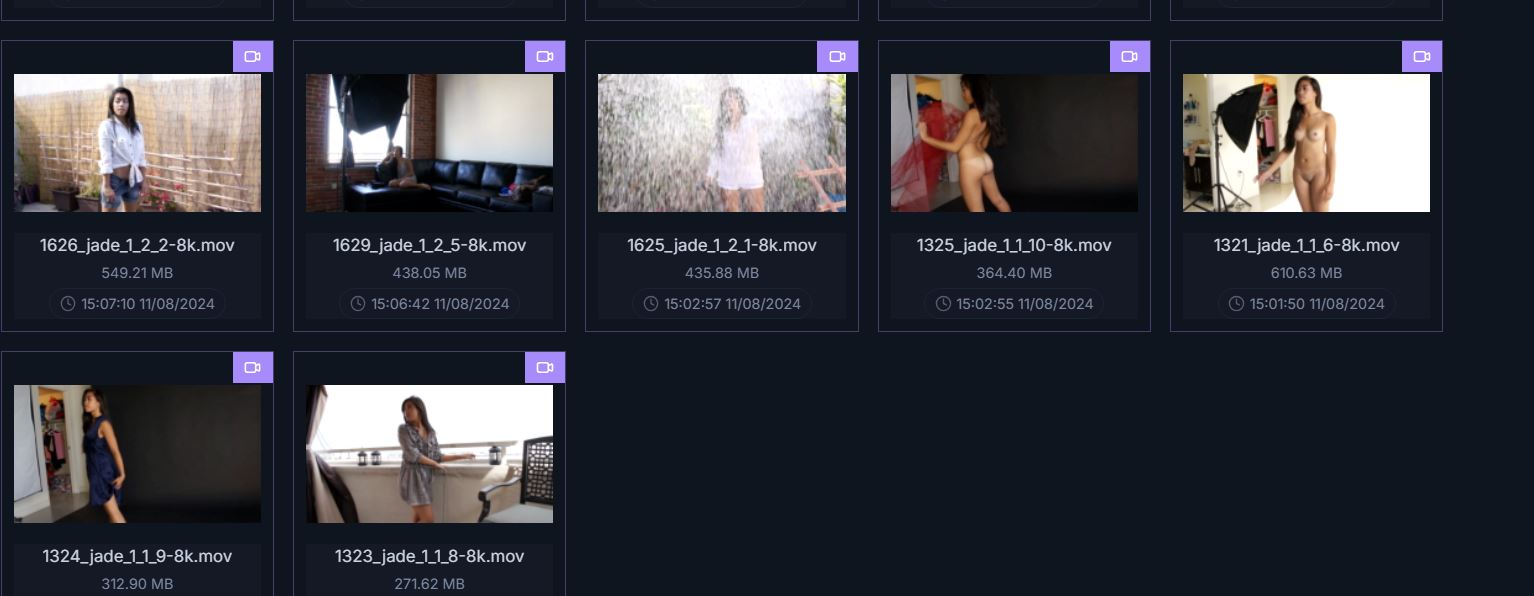Click the timestamp 15:01:50 11/08/2024
This screenshot has height=596, width=1534.
click(1317, 304)
